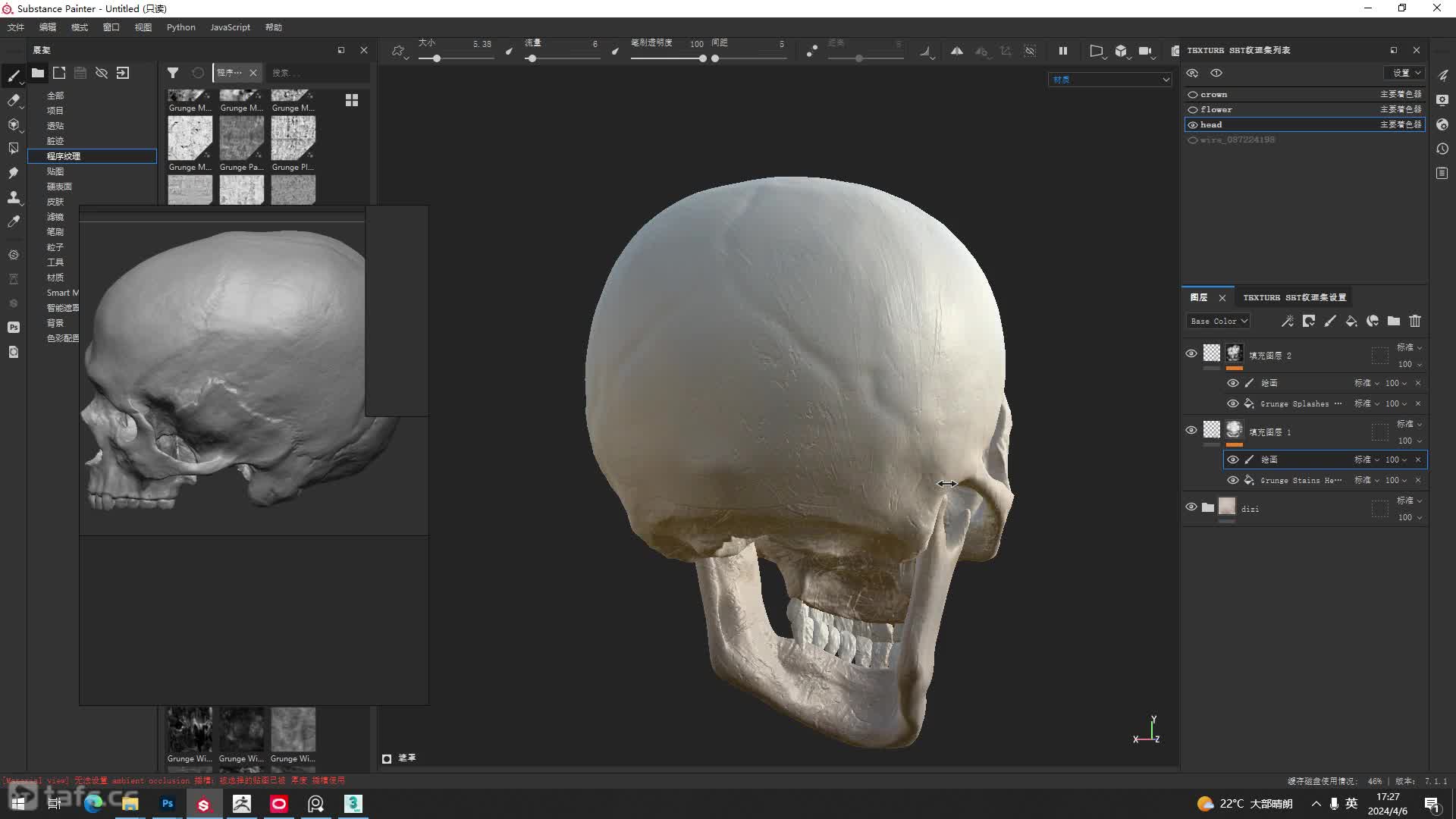Open the Base Color channel dropdown
The height and width of the screenshot is (819, 1456).
point(1219,322)
